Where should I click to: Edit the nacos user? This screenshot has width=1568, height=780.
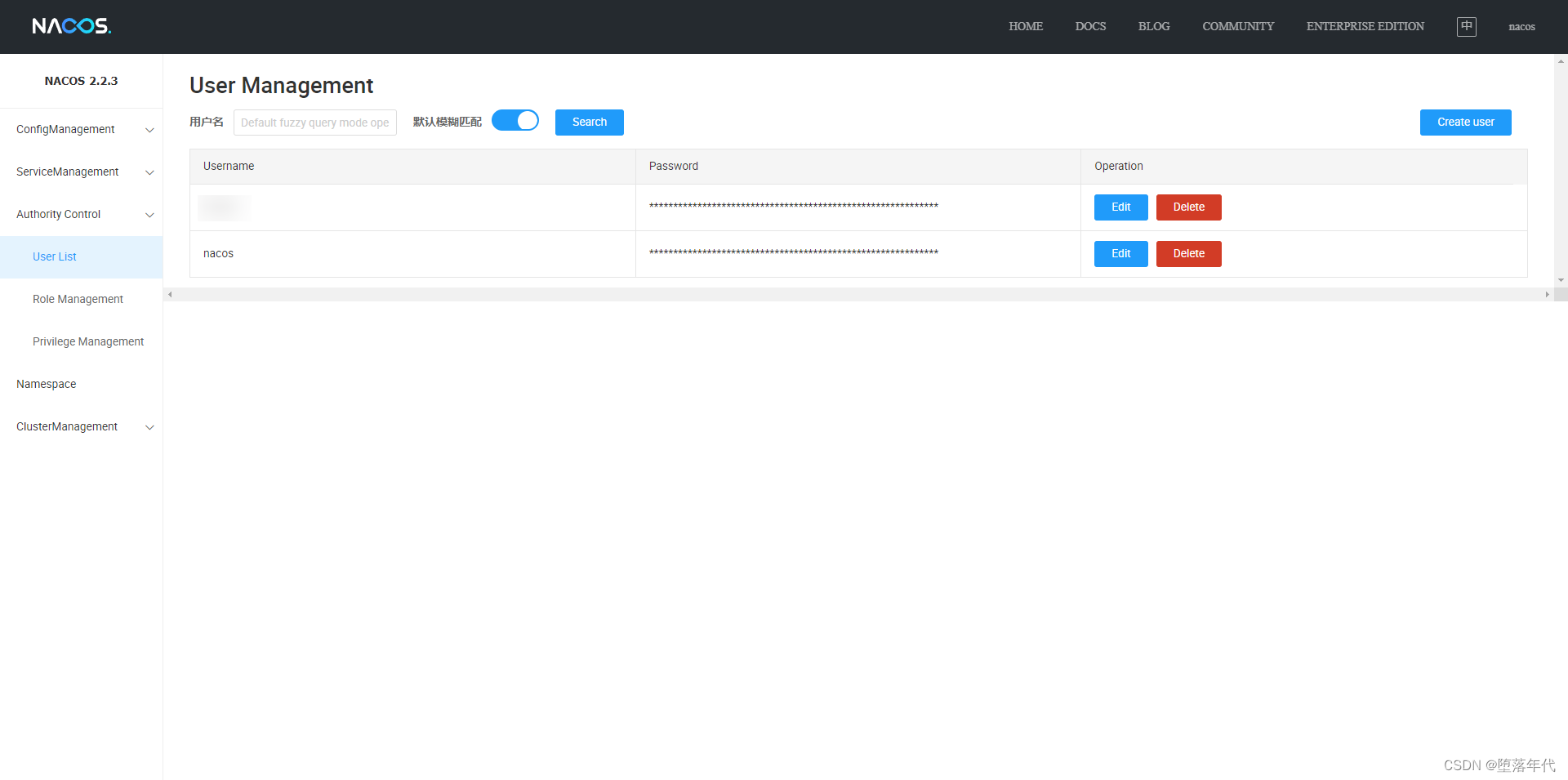[1121, 254]
